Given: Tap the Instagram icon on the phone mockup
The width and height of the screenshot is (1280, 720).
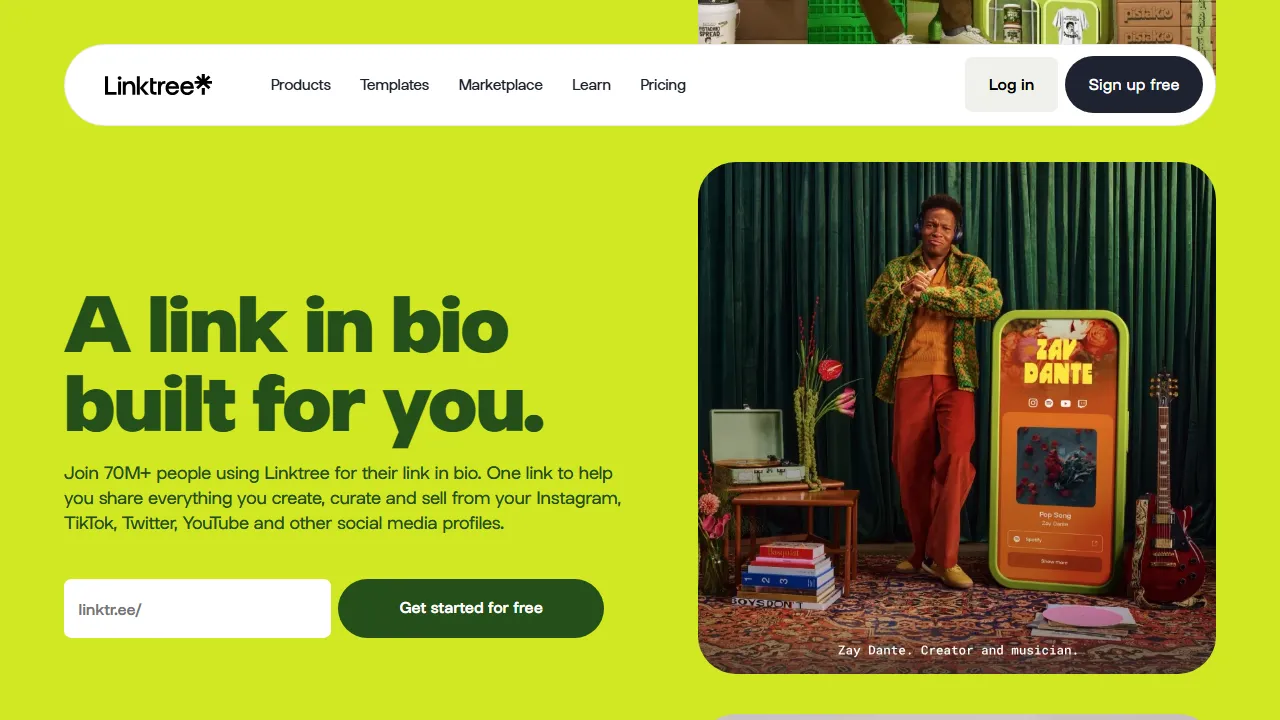Looking at the screenshot, I should click(1033, 403).
